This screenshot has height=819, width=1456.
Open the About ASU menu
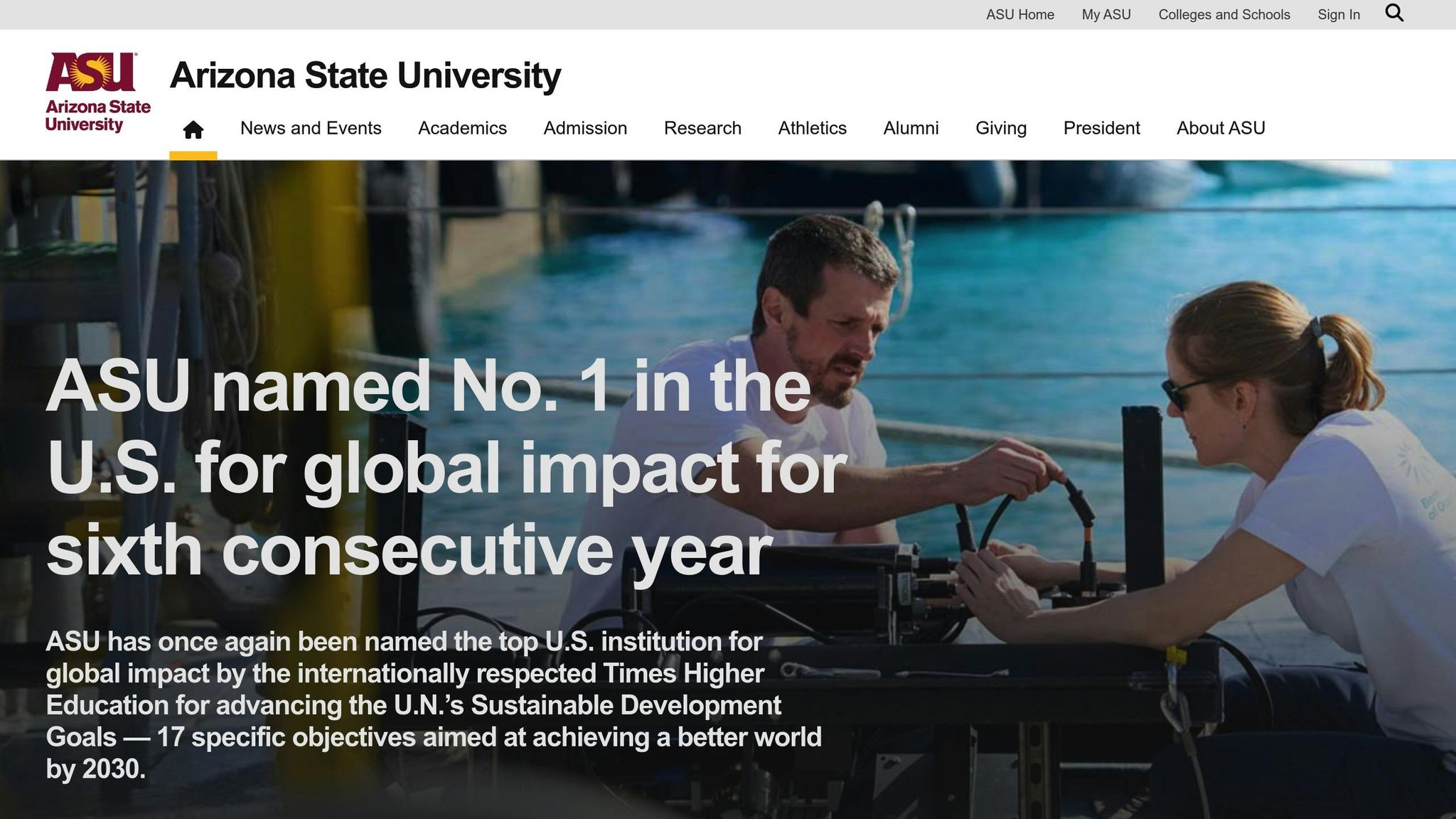pos(1220,129)
